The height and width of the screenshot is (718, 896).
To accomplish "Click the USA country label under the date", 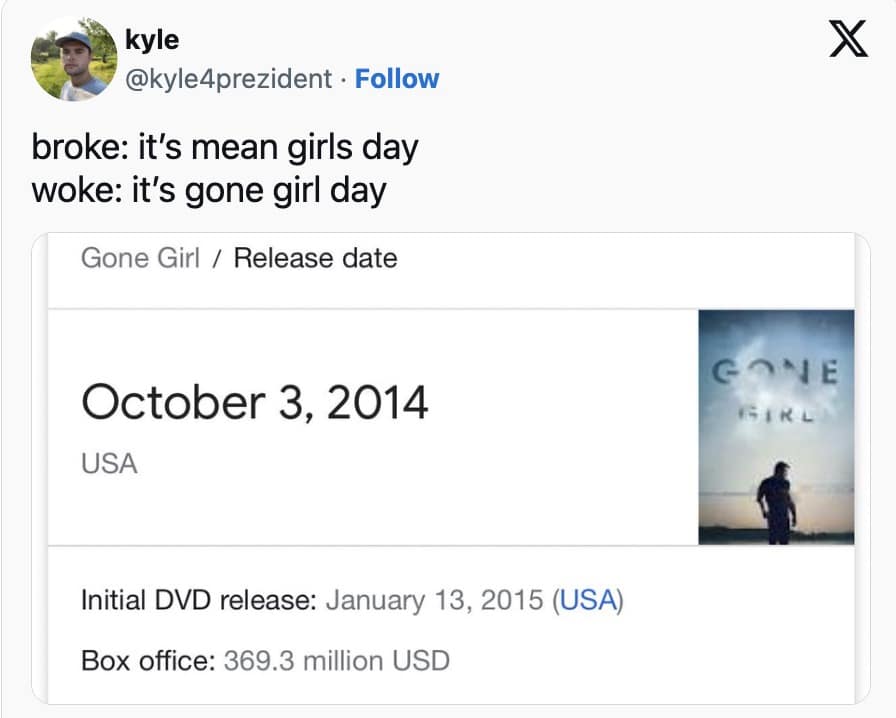I will click(x=109, y=464).
